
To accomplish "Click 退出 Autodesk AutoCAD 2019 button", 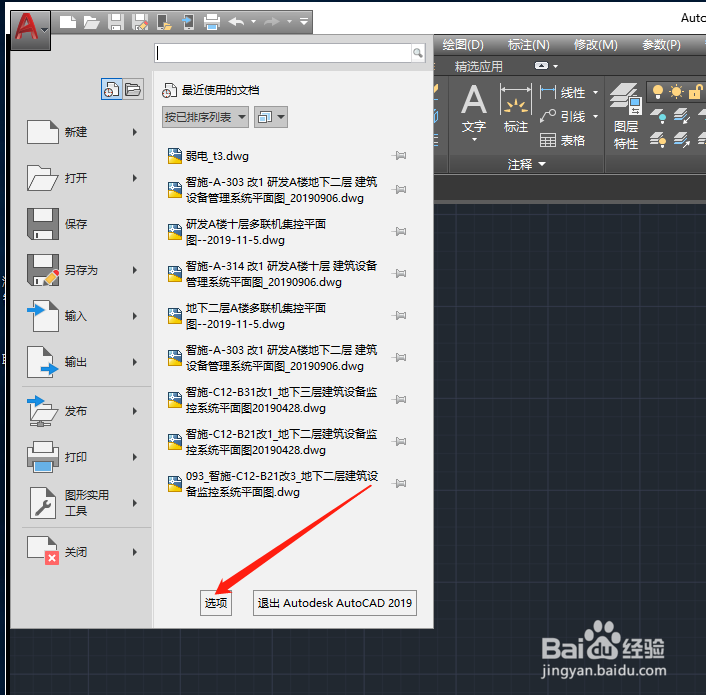I will tap(335, 603).
